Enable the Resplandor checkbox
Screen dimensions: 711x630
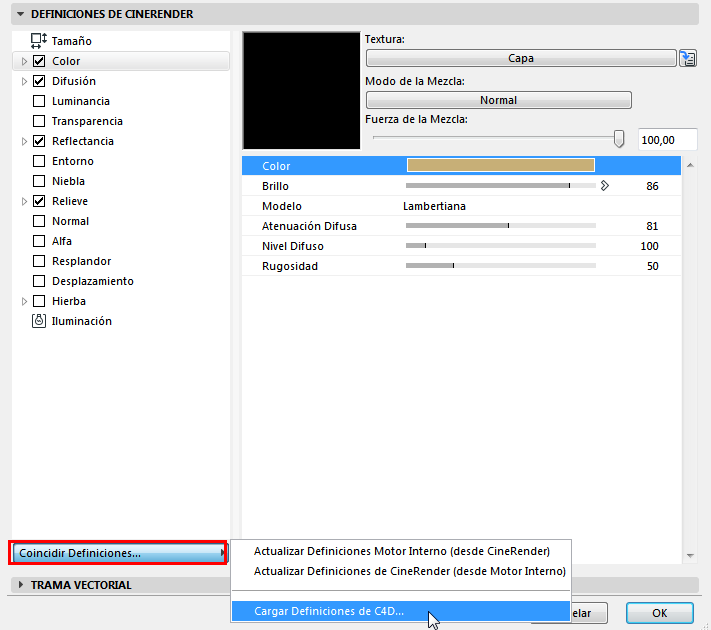coord(39,261)
